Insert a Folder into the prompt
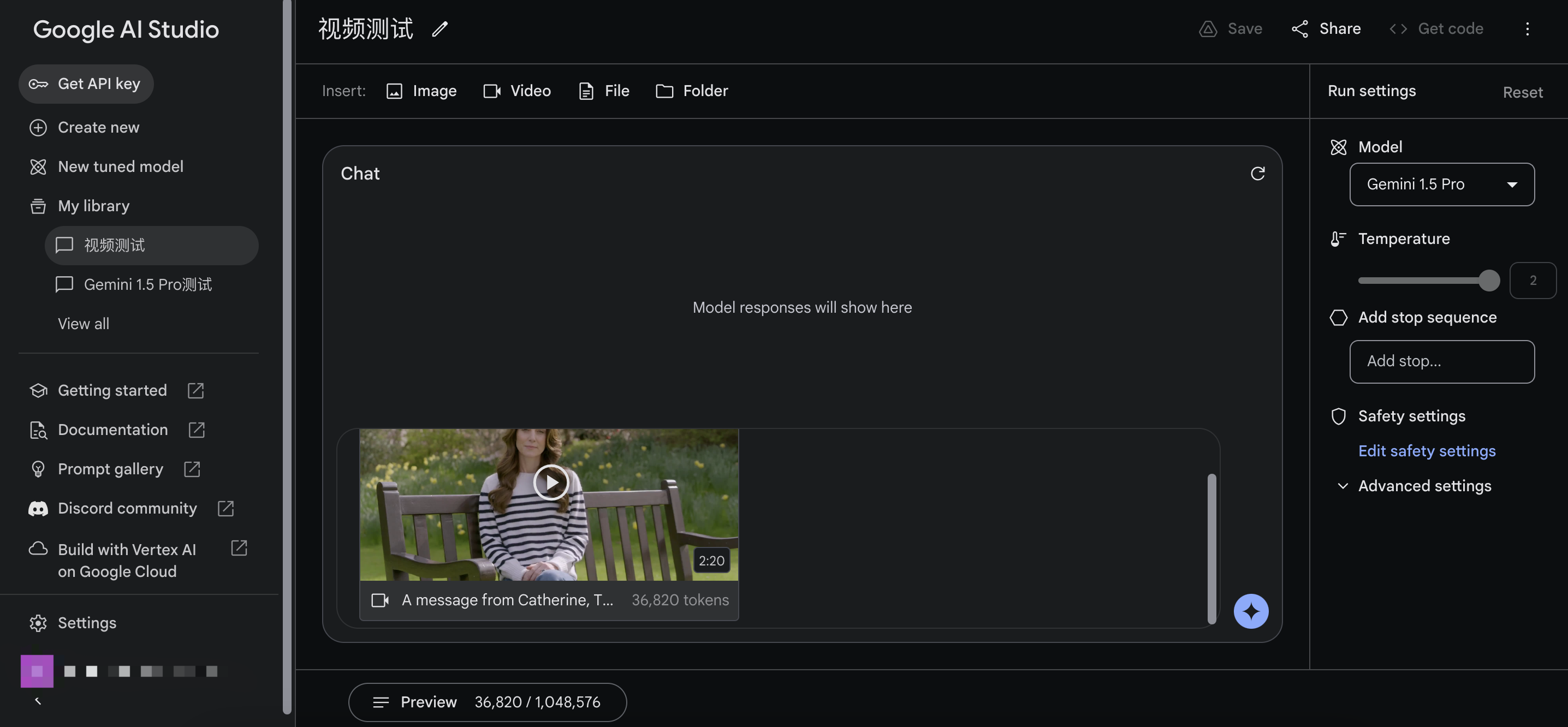This screenshot has width=1568, height=727. click(692, 91)
